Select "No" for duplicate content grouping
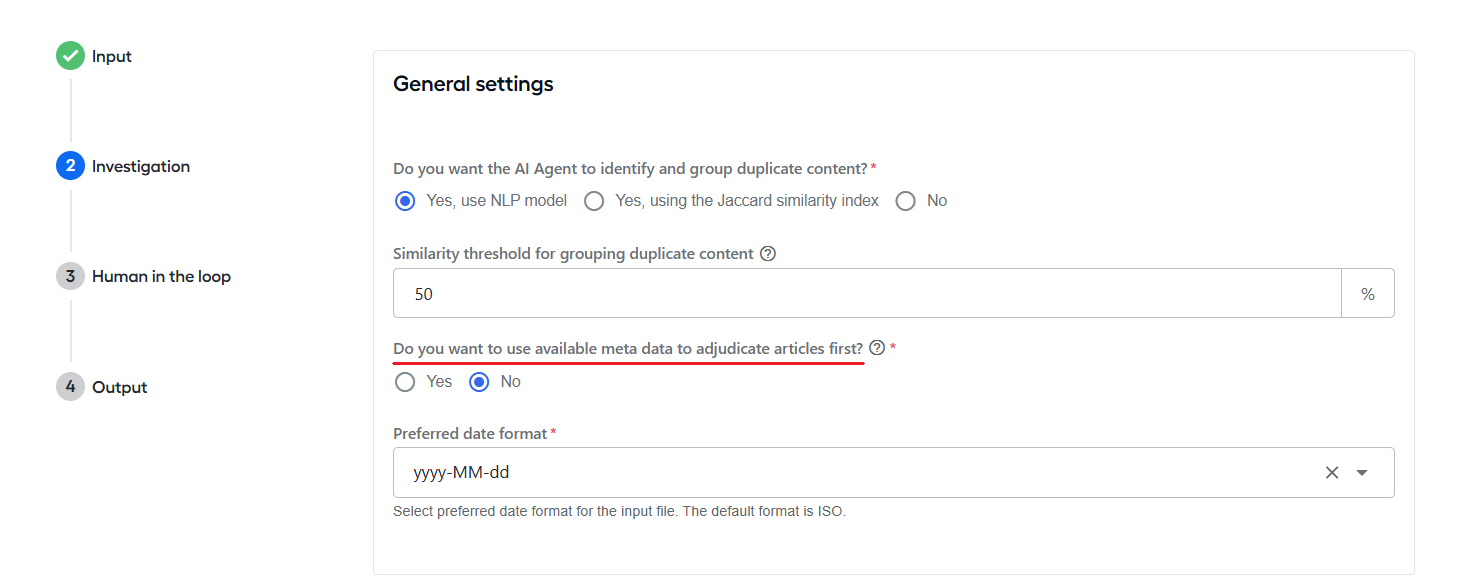Screen dimensions: 1480x584 (x=906, y=201)
